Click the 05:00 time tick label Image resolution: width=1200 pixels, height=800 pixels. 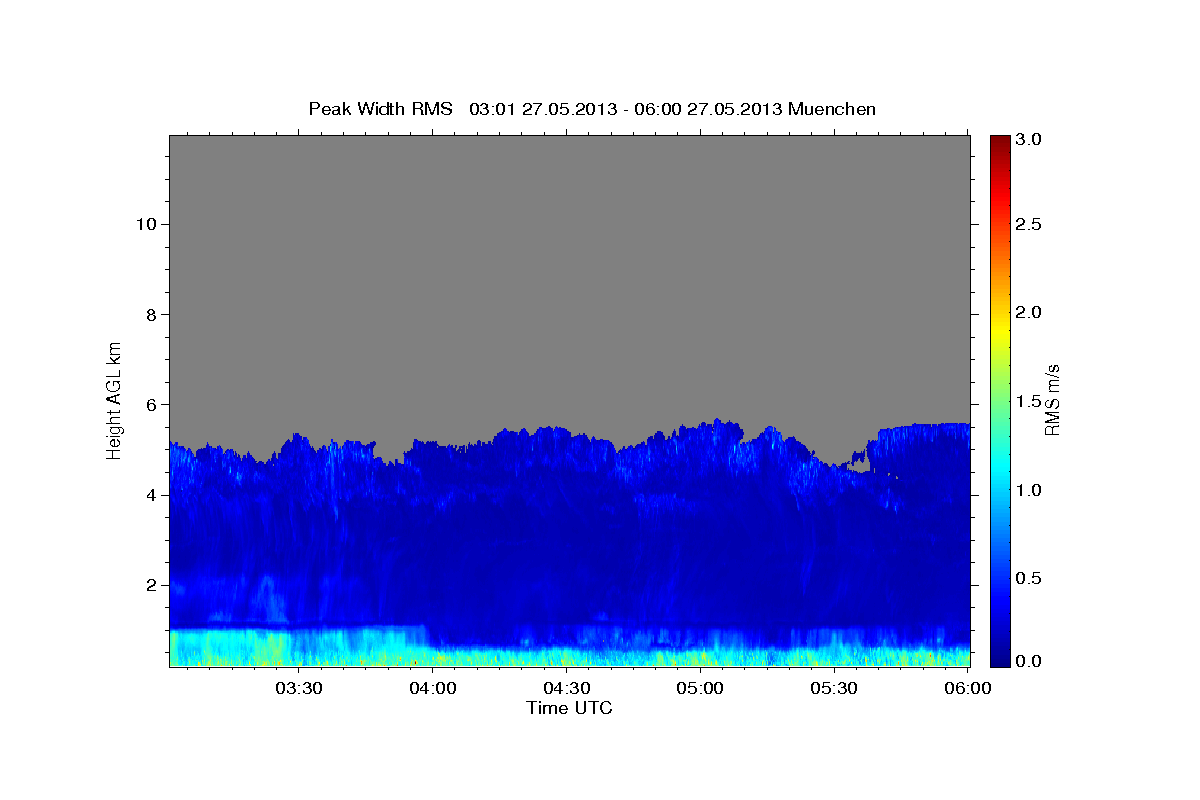click(x=701, y=688)
